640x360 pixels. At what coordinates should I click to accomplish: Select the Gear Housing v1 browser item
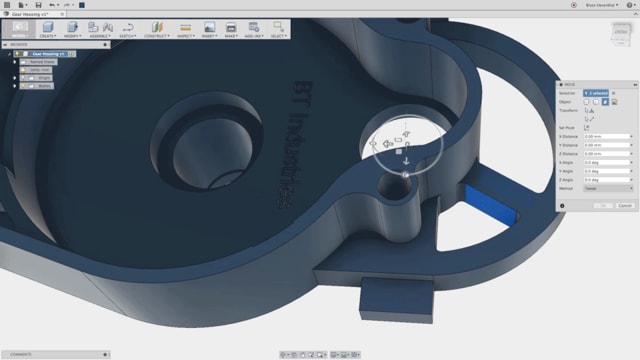[48, 54]
